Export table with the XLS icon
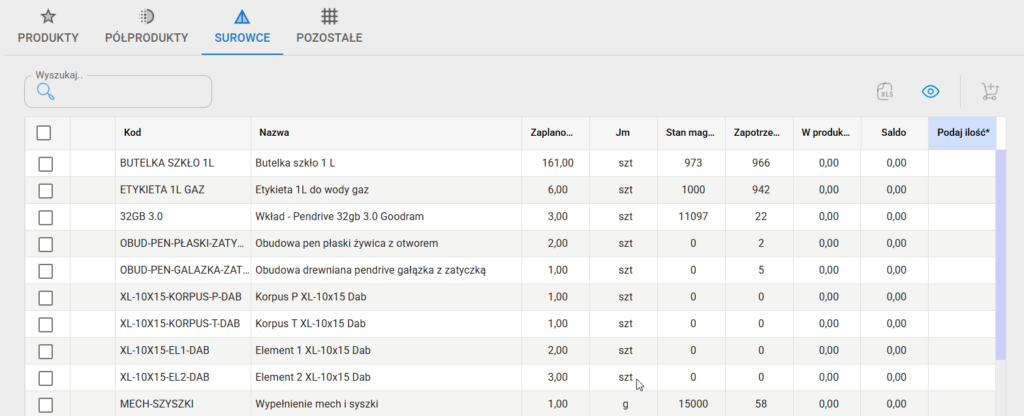1024x416 pixels. 885,92
